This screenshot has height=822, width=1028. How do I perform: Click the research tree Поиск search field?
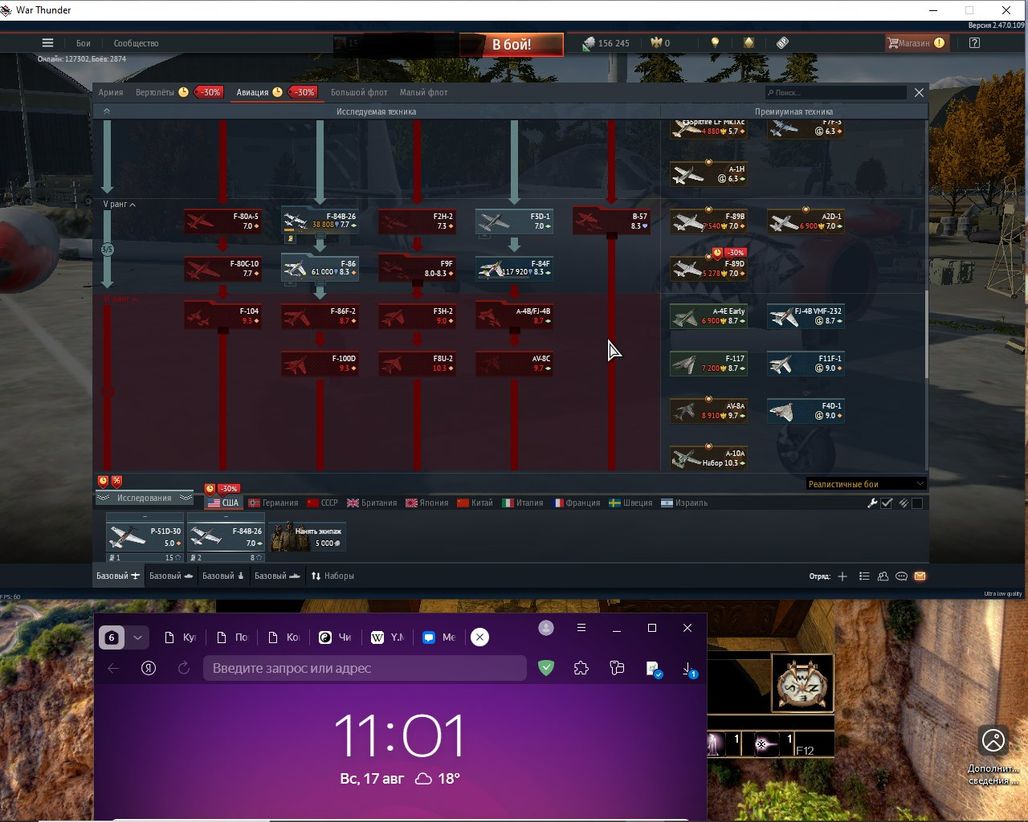pyautogui.click(x=836, y=92)
